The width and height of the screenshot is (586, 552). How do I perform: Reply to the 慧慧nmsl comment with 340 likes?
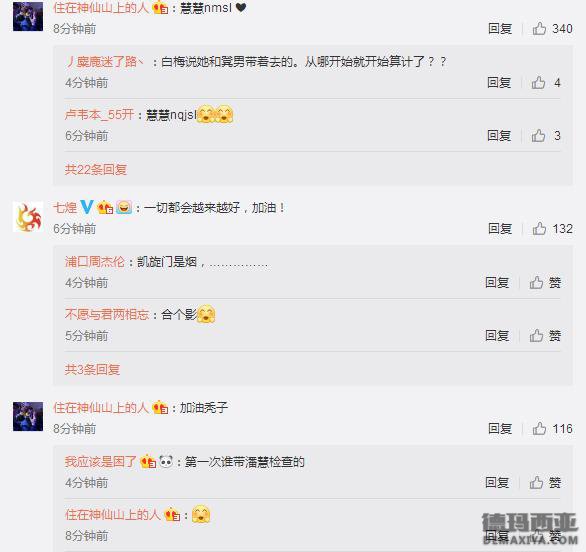(x=500, y=29)
